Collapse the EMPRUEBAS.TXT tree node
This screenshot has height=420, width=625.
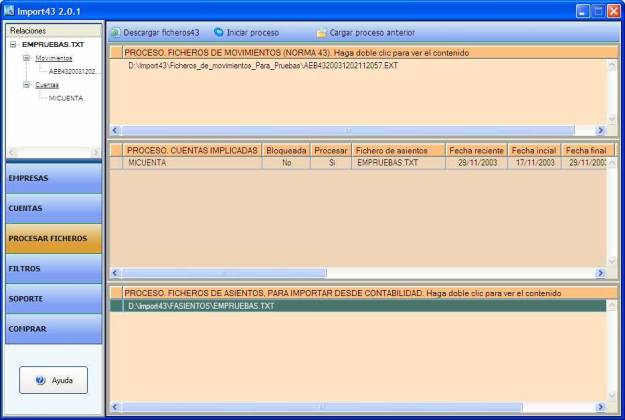[12, 45]
